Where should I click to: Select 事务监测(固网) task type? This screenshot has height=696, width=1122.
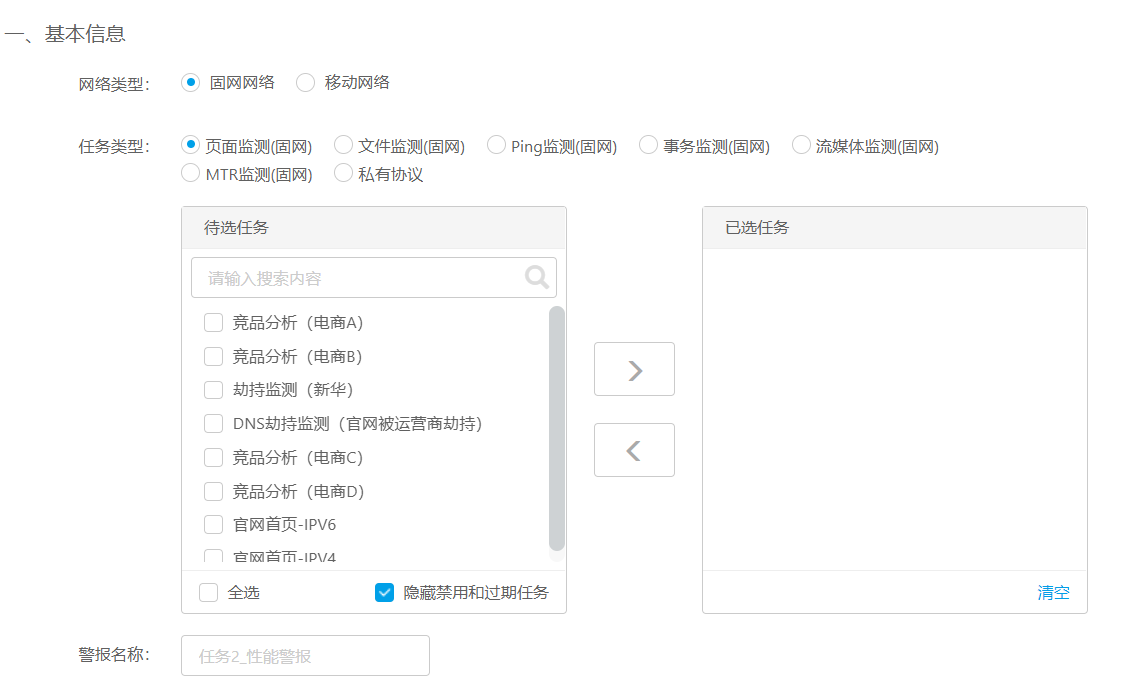(x=648, y=146)
